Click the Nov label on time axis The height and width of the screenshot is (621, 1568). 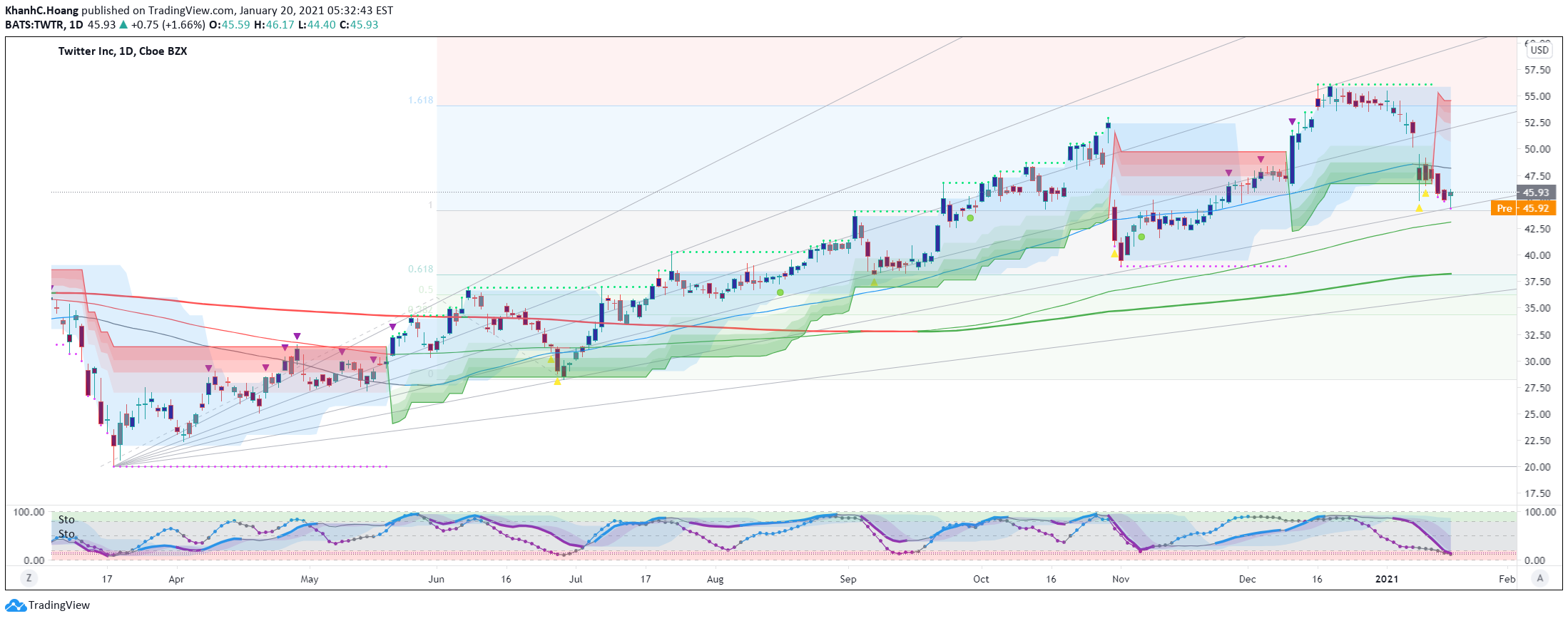[x=1121, y=579]
